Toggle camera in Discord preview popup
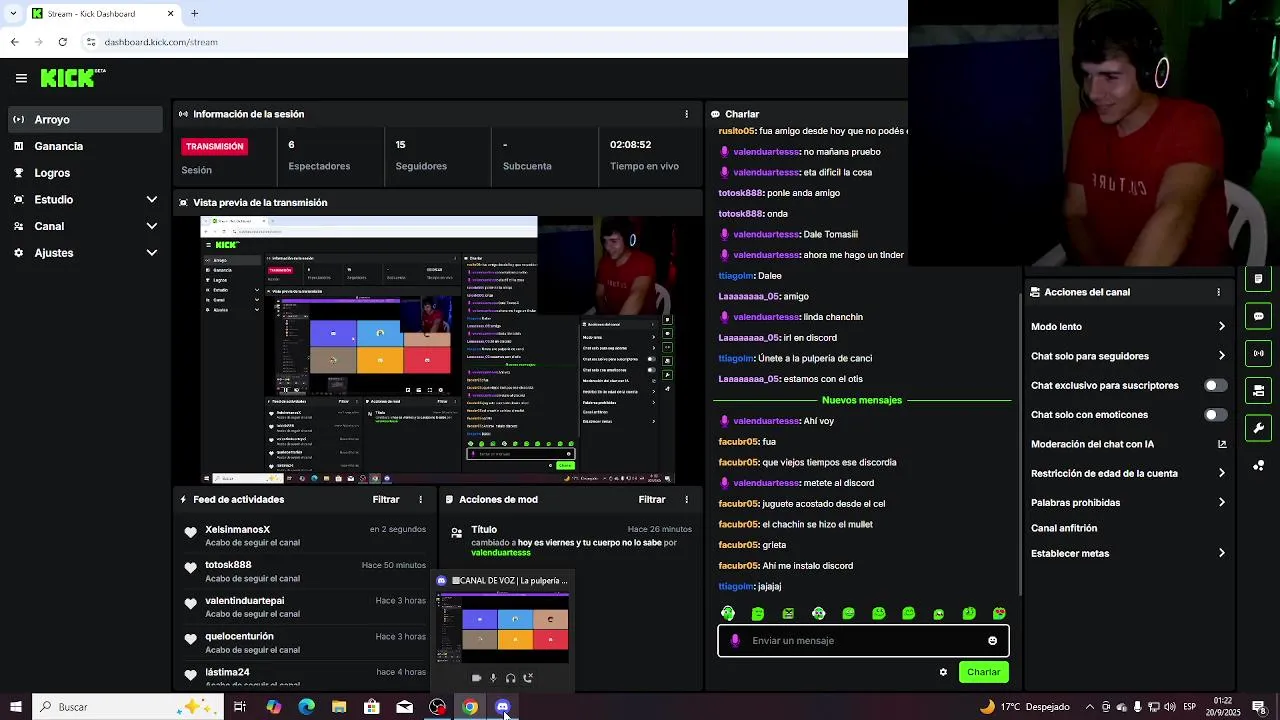This screenshot has width=1280, height=720. [476, 678]
